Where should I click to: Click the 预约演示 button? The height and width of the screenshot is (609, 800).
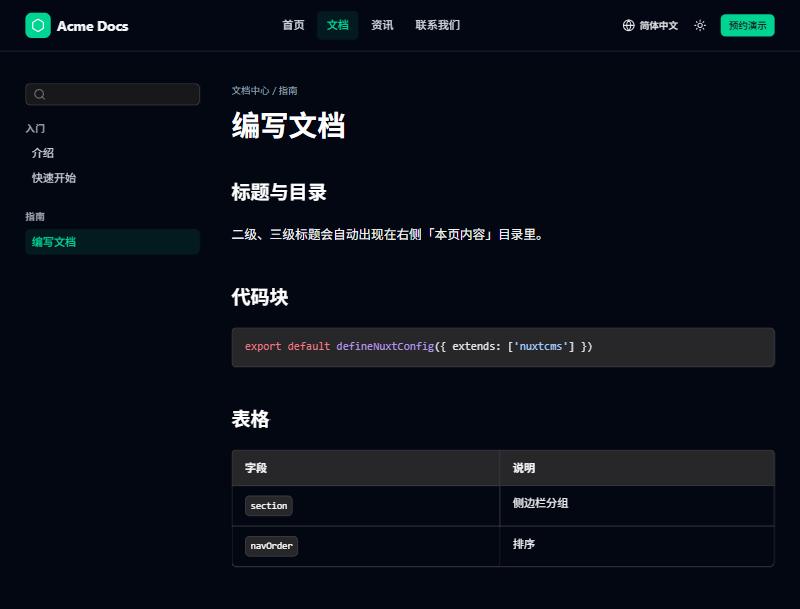[747, 26]
